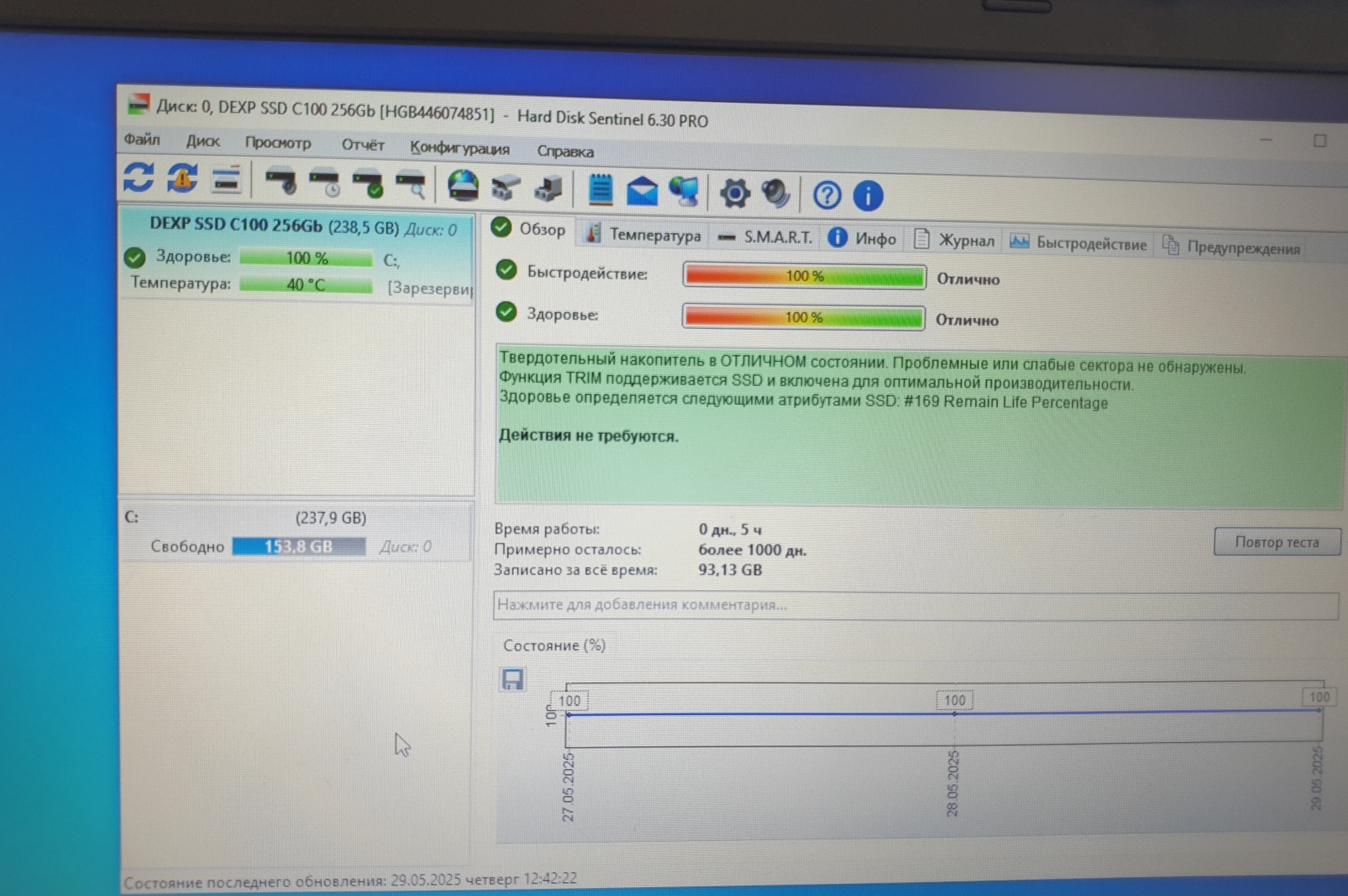Viewport: 1348px width, 896px height.
Task: Open the Диск menu
Action: 203,141
